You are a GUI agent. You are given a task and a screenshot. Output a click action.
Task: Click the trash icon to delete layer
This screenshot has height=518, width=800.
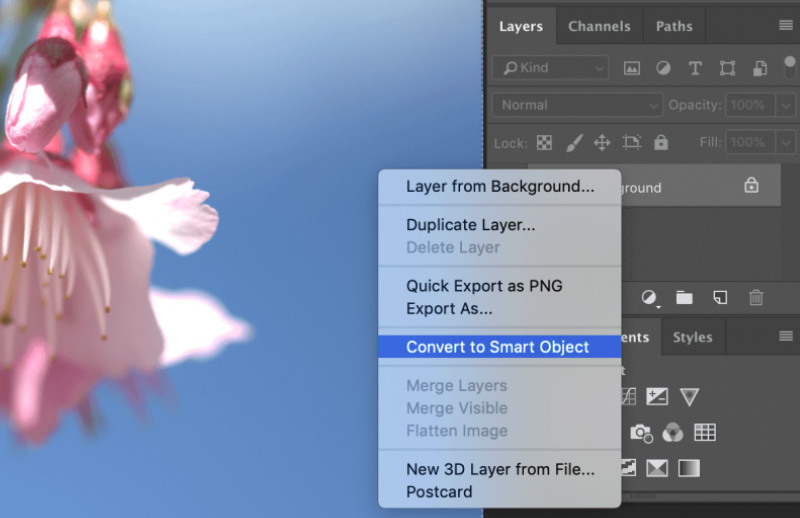click(x=756, y=297)
